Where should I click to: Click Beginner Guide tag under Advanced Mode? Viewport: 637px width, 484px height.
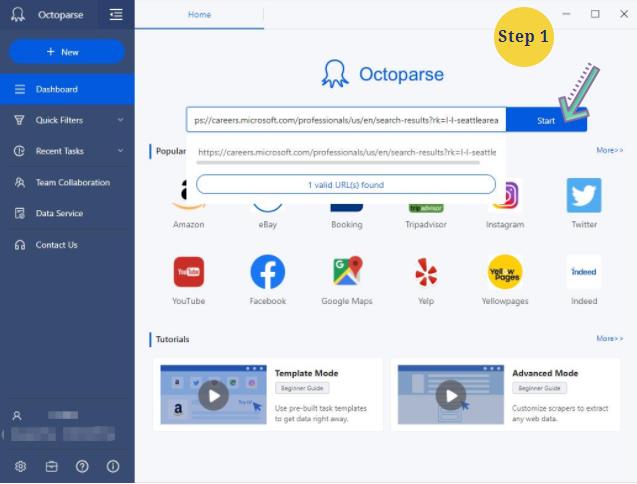click(539, 388)
